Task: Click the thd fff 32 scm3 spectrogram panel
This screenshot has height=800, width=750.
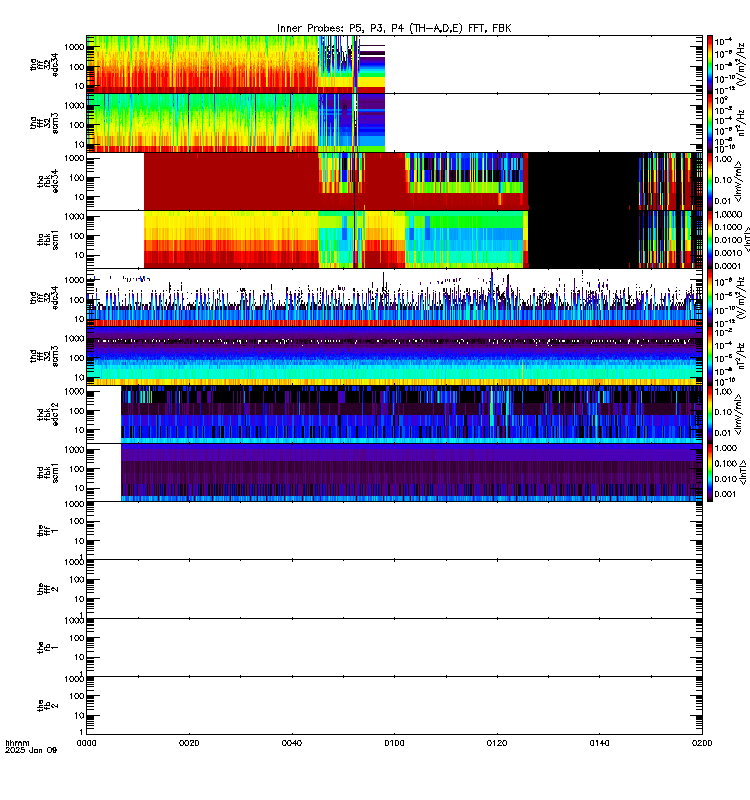Action: click(x=394, y=356)
